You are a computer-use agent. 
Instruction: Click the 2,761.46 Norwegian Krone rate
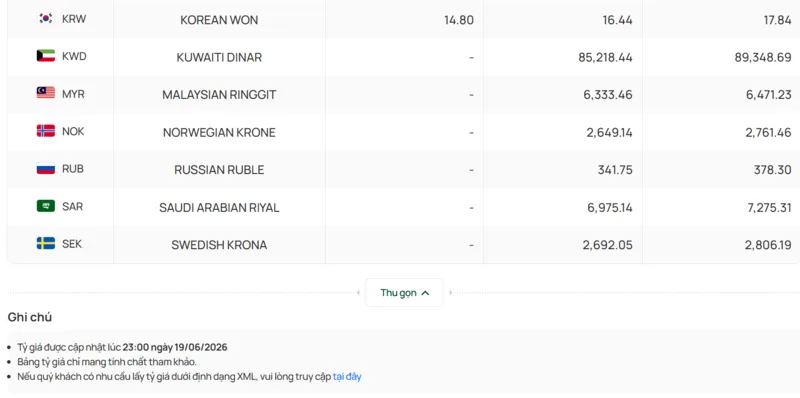coord(769,133)
